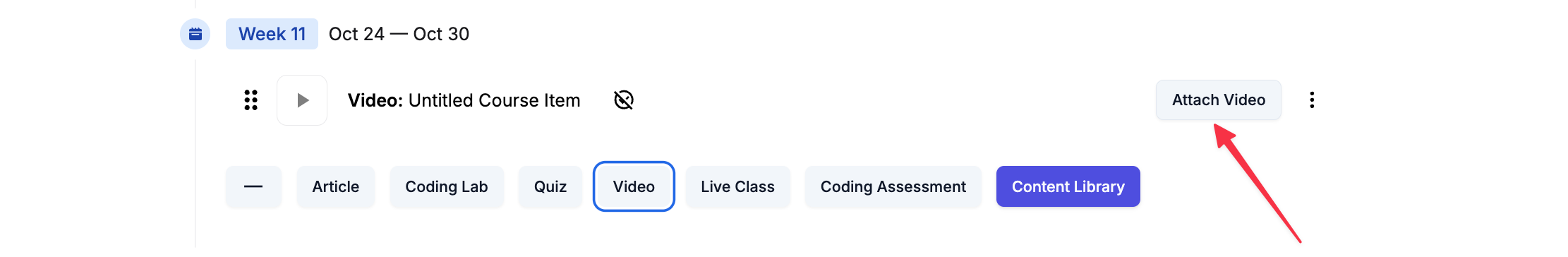Add a Live Class item

tap(737, 186)
